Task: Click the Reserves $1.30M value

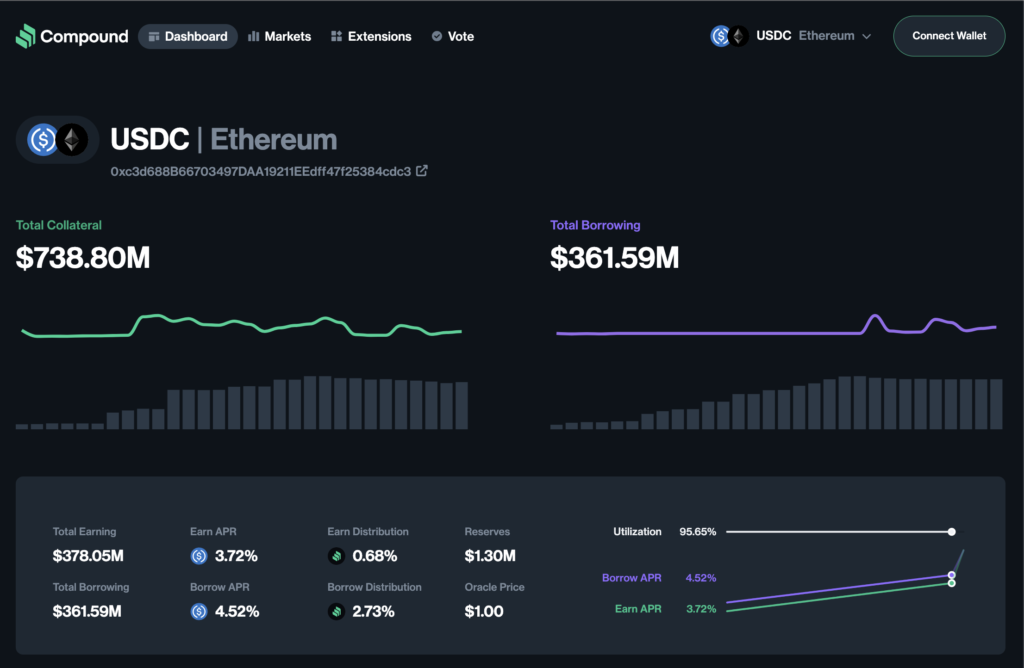Action: point(490,556)
